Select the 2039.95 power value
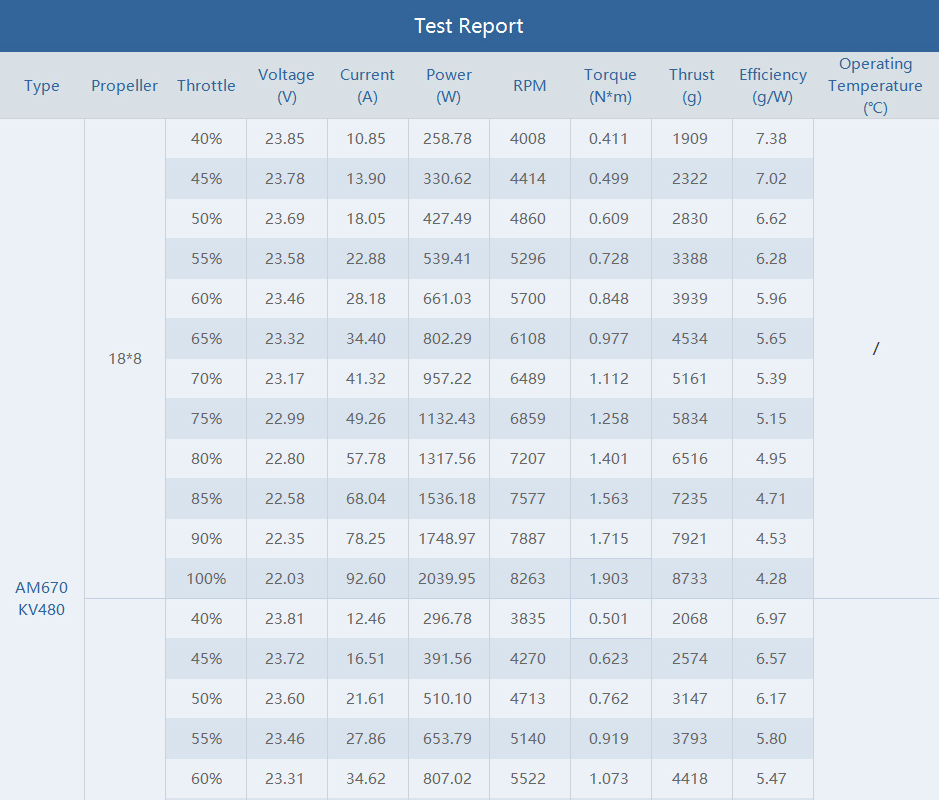The height and width of the screenshot is (800, 942). pos(449,578)
